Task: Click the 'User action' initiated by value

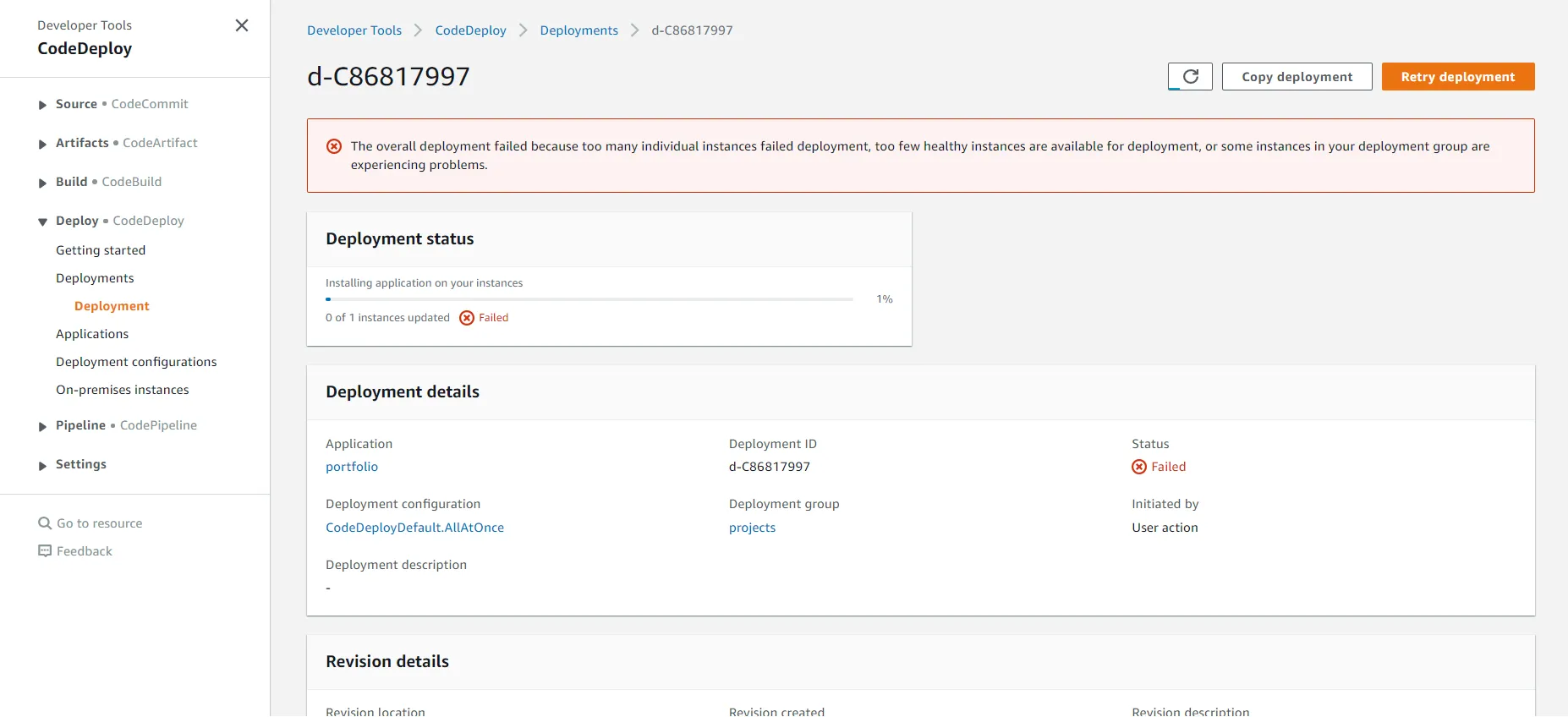Action: 1165,528
